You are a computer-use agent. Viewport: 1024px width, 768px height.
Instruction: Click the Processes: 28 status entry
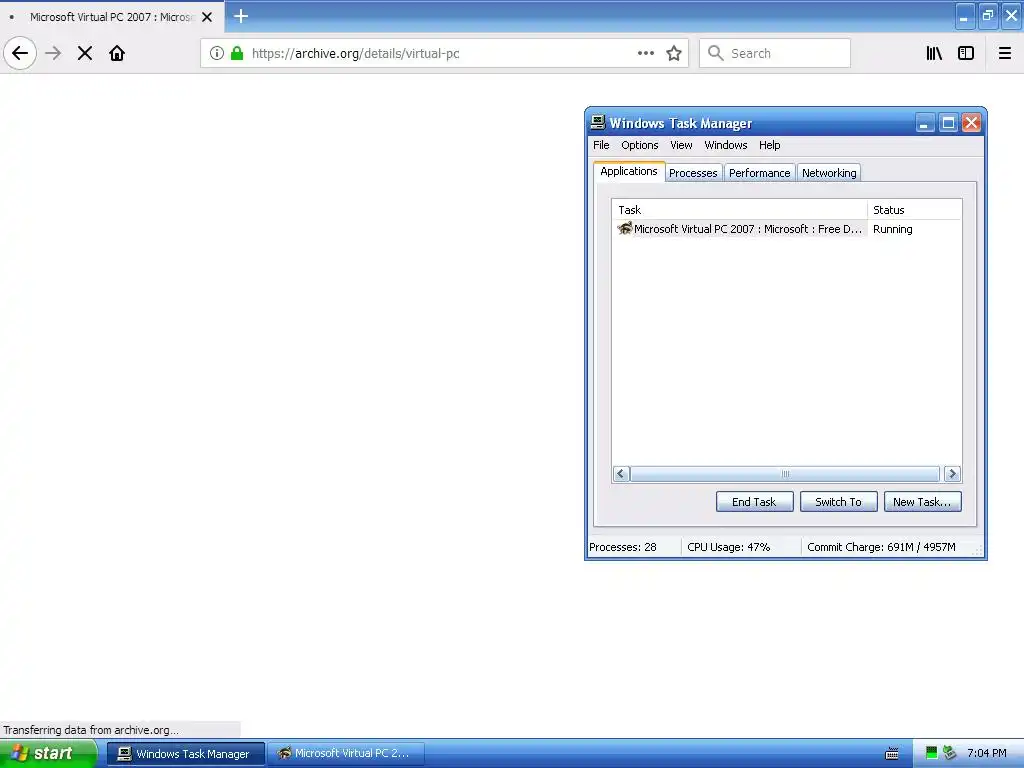tap(623, 547)
